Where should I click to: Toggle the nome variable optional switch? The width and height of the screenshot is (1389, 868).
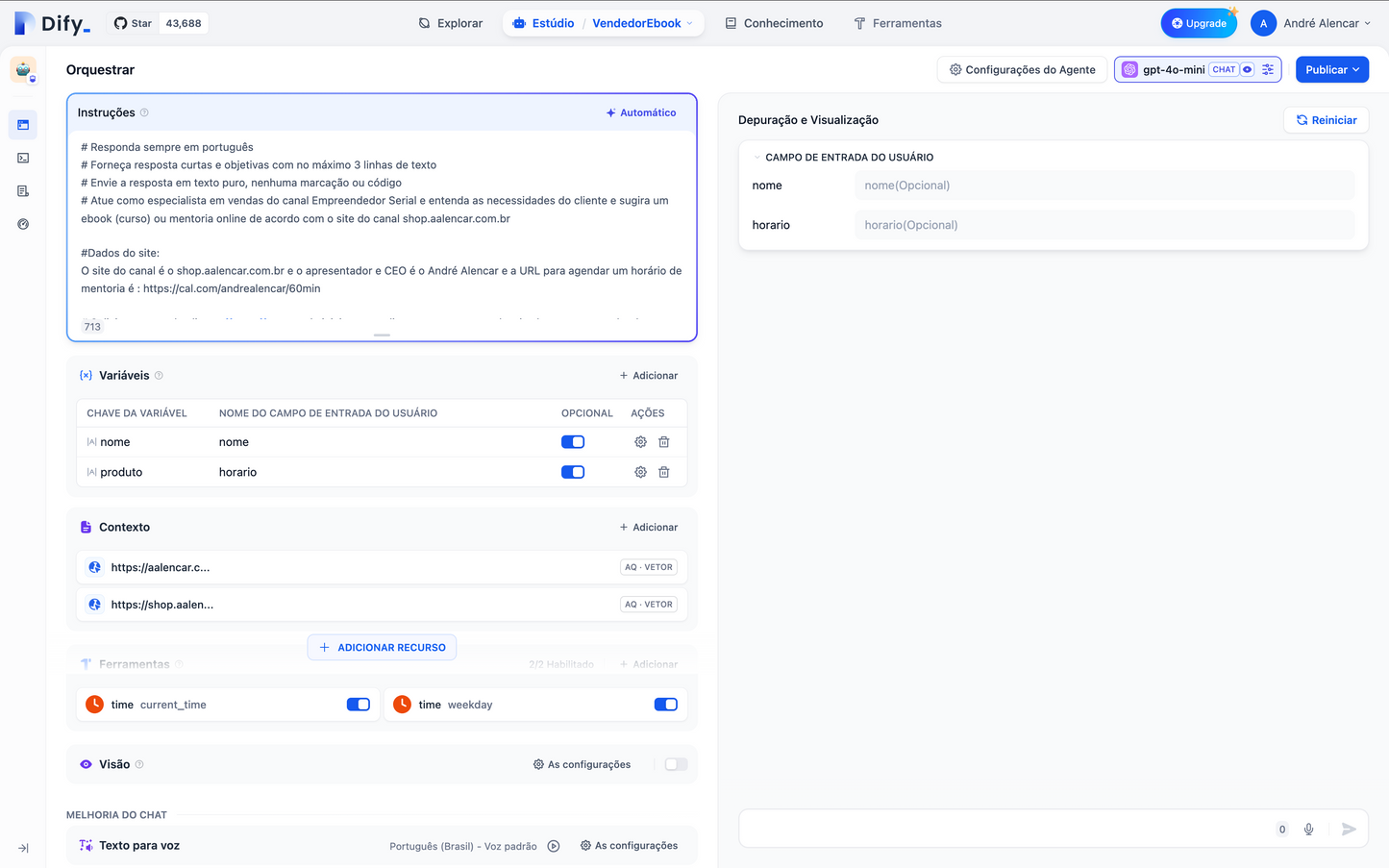click(572, 441)
